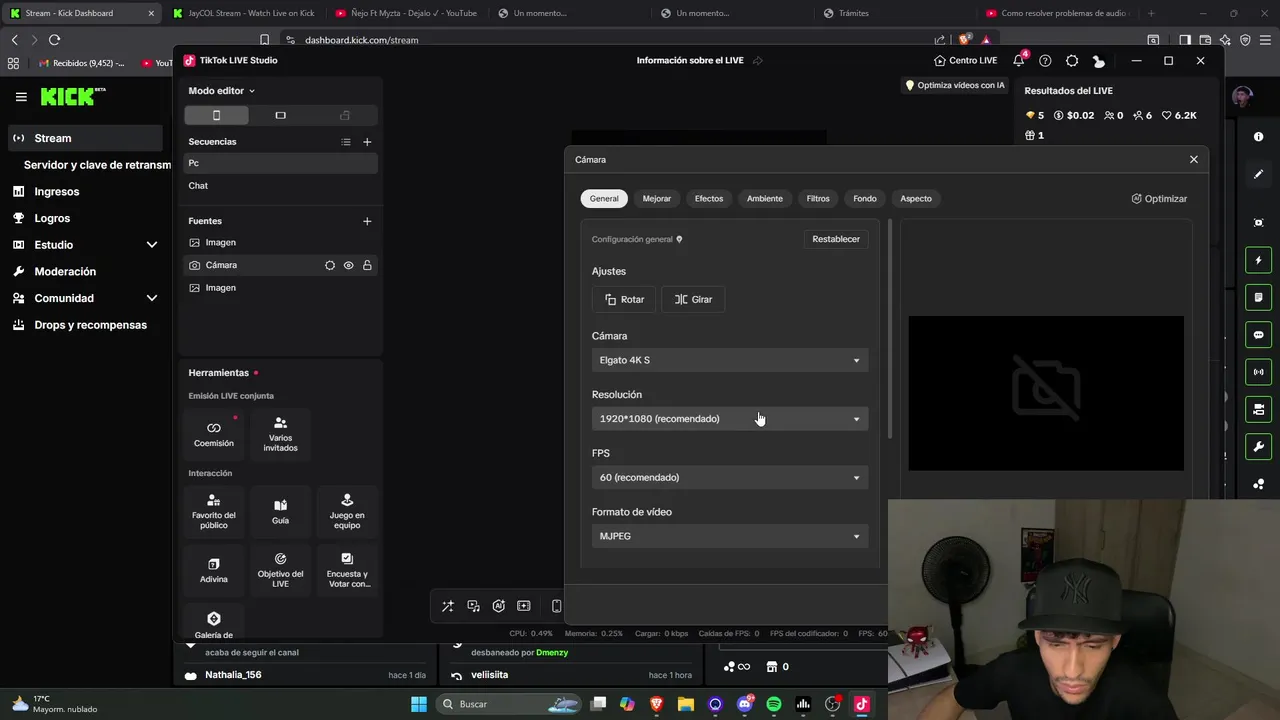The width and height of the screenshot is (1280, 720).
Task: Click the Rotar button
Action: point(624,299)
